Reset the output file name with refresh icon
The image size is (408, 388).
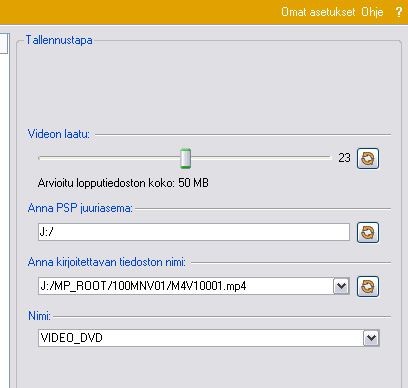[368, 286]
